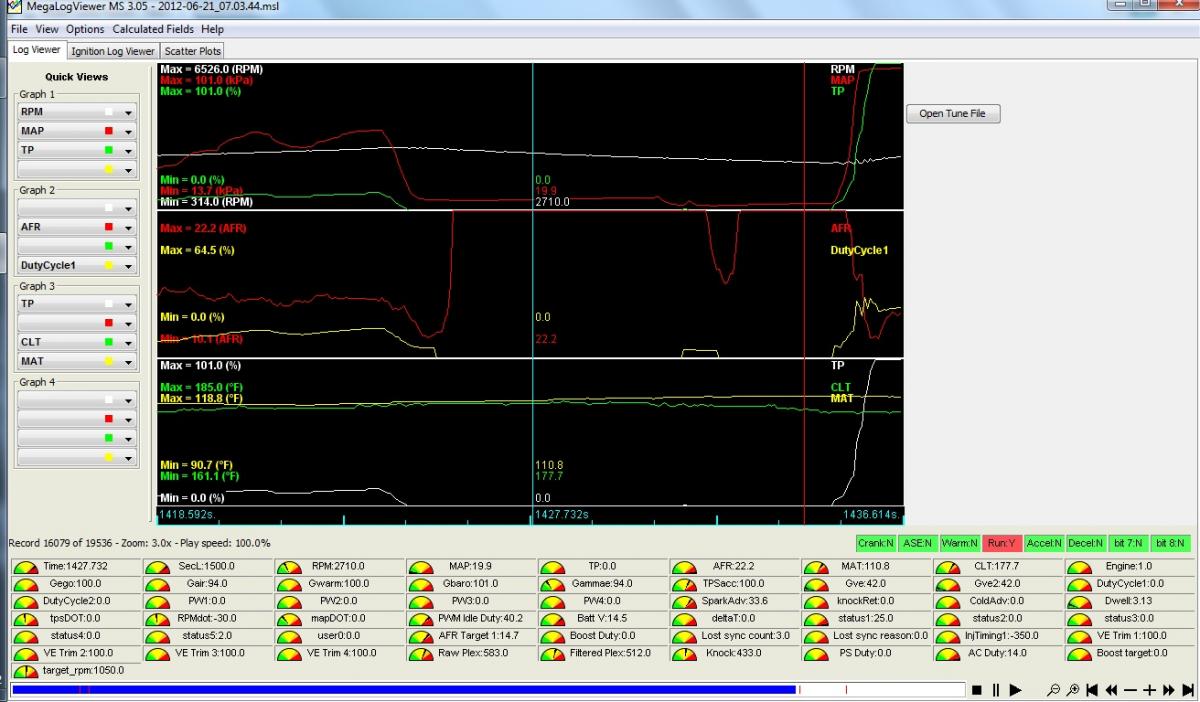Toggle the Run:Y status indicator
Viewport: 1200px width, 702px height.
tap(1004, 543)
